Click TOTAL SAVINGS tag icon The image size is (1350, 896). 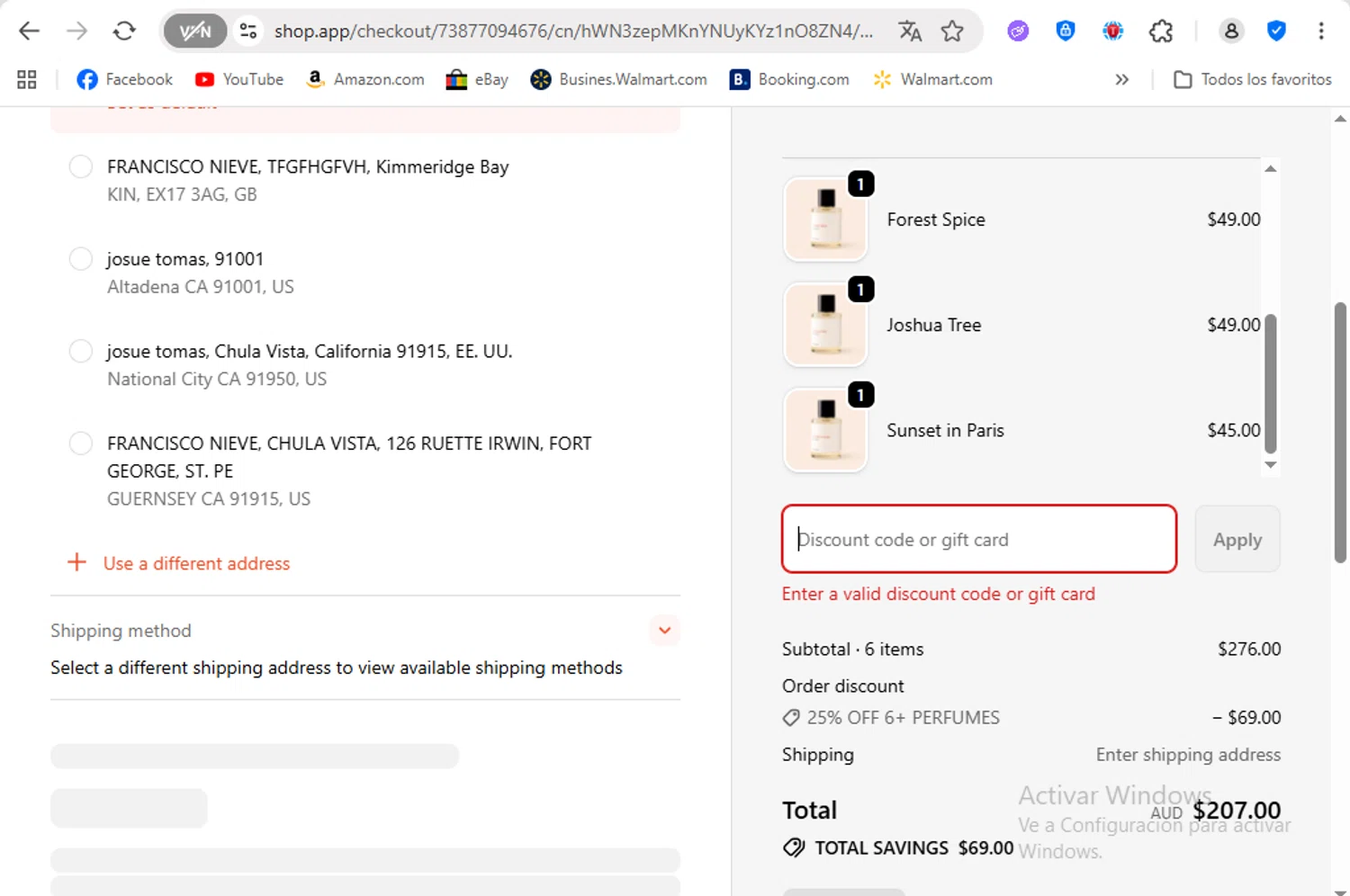[794, 847]
